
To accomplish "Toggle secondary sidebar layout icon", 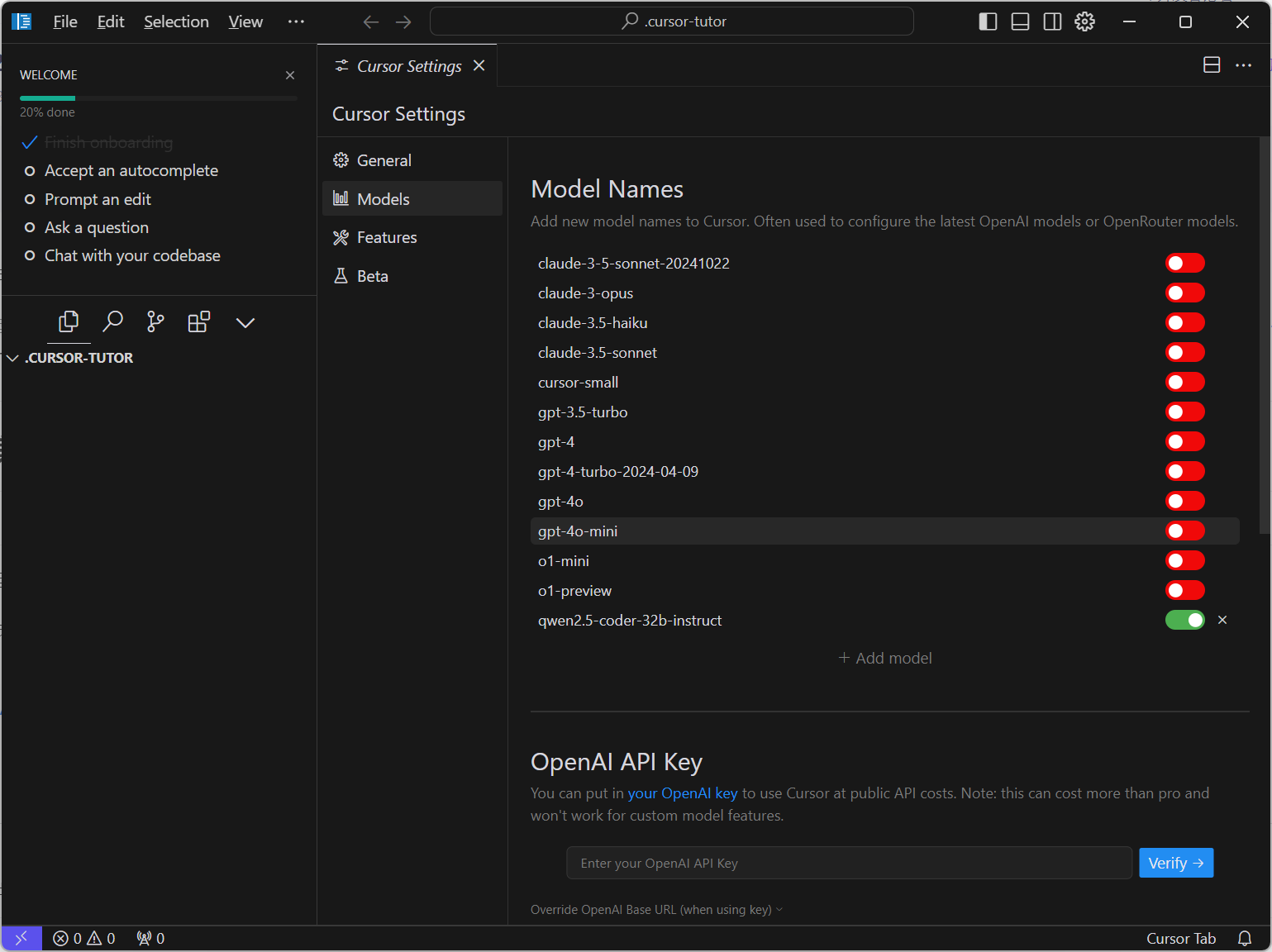I will click(x=1052, y=21).
